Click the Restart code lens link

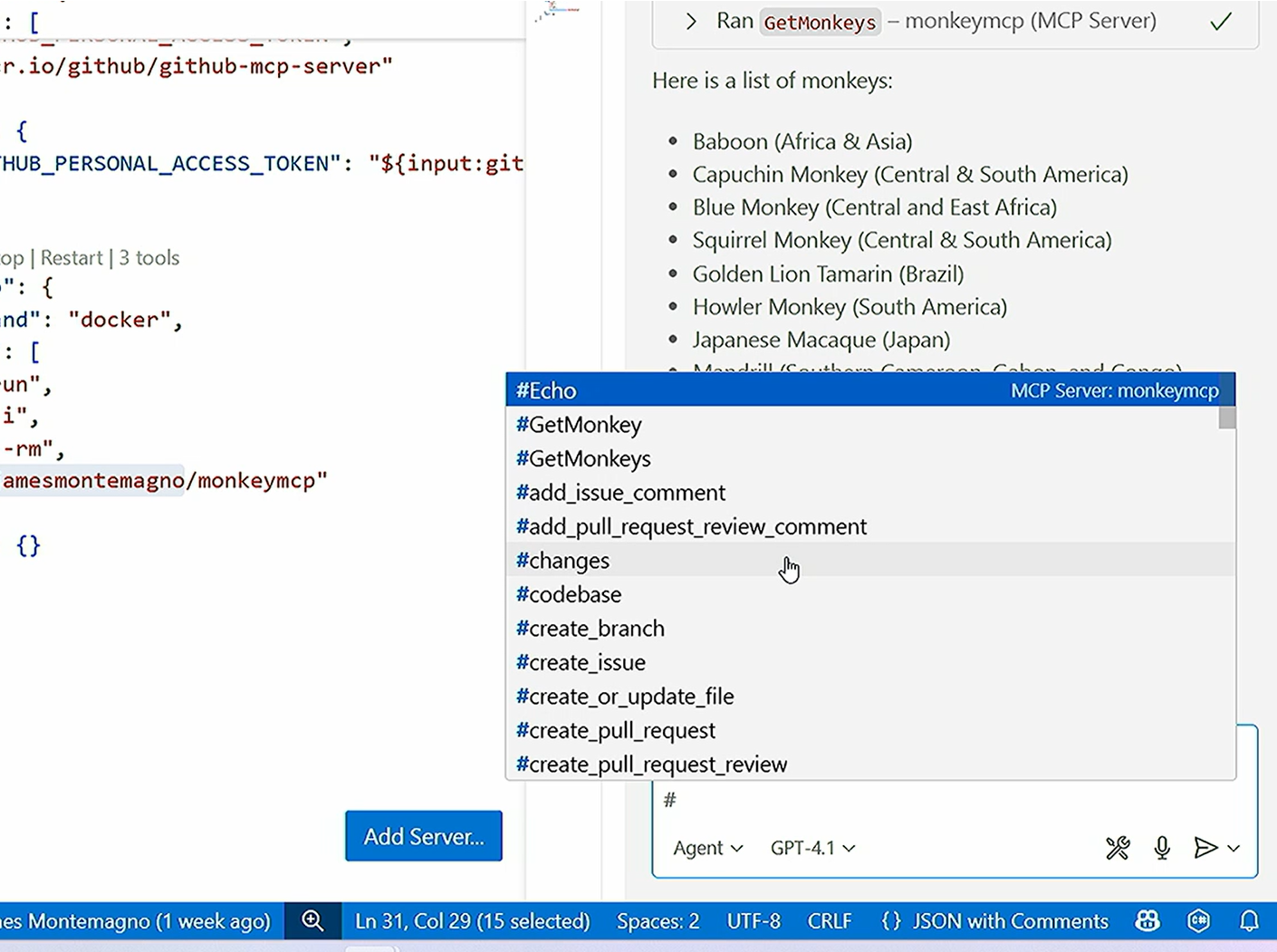point(72,258)
